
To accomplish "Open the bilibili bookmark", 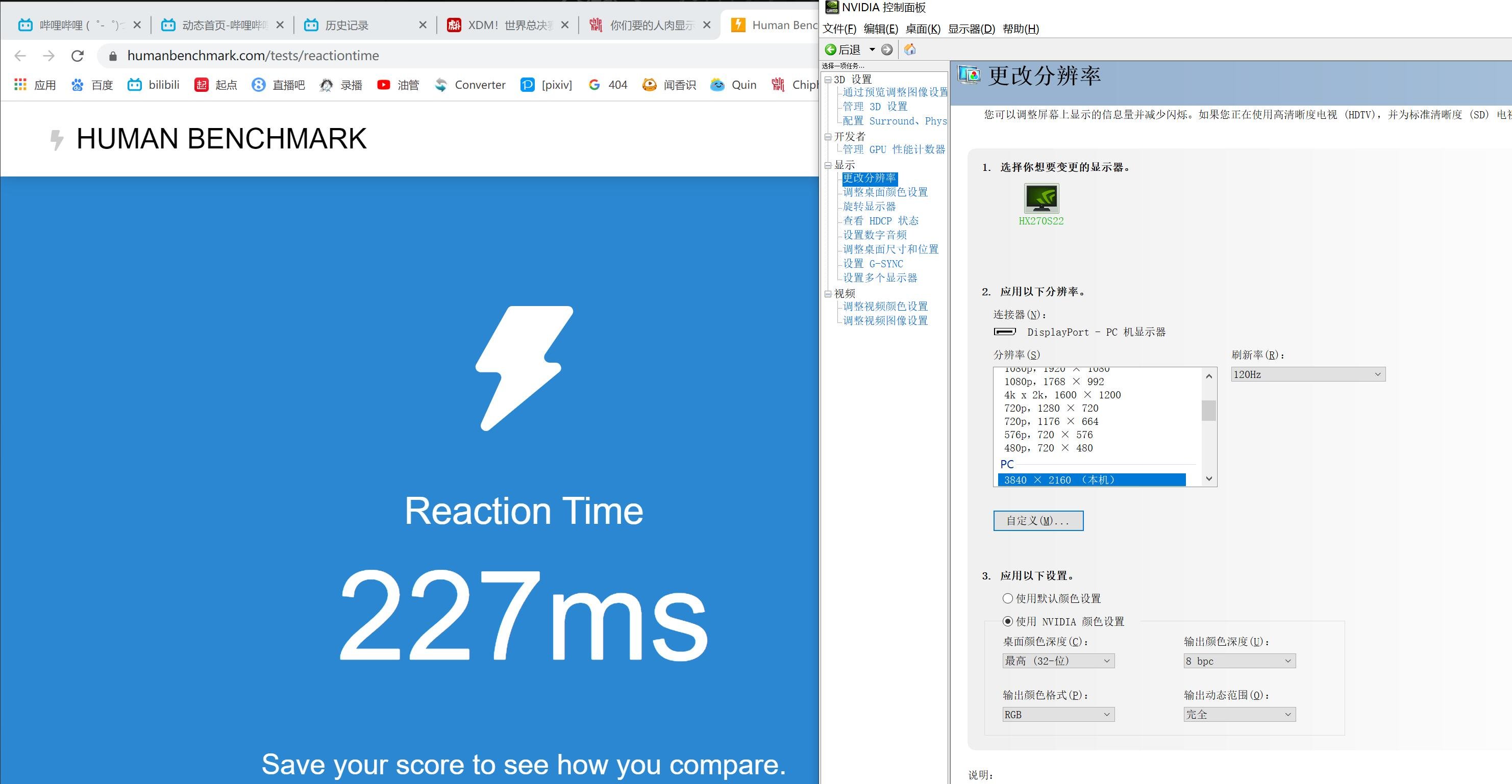I will click(153, 85).
